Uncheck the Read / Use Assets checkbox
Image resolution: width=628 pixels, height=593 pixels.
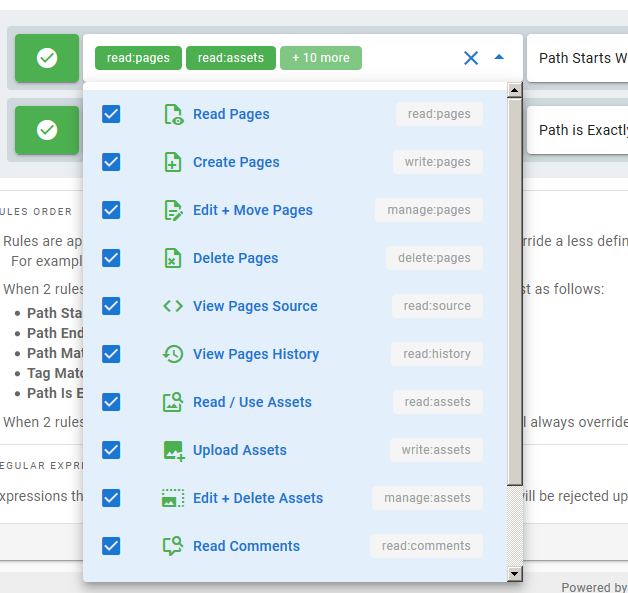[x=111, y=402]
